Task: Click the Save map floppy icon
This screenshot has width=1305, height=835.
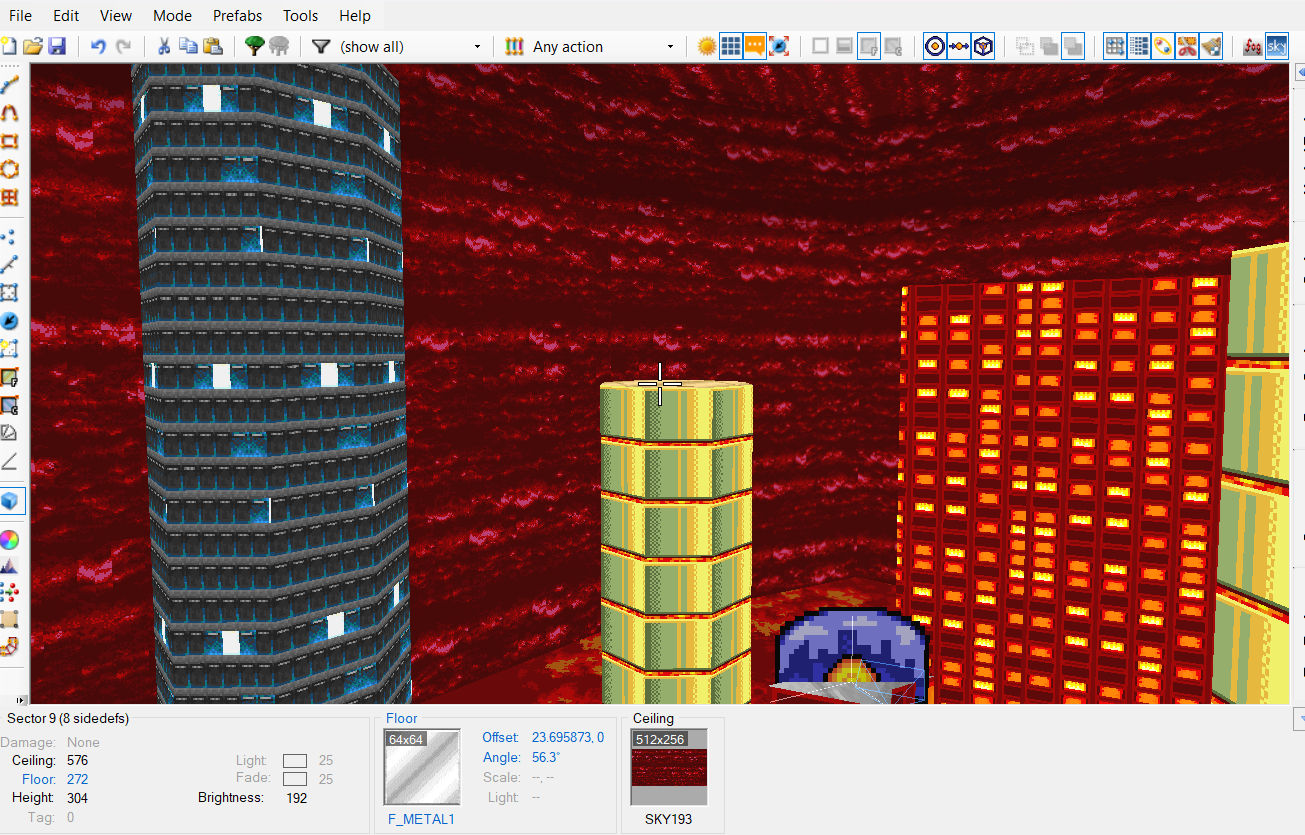Action: pyautogui.click(x=57, y=46)
